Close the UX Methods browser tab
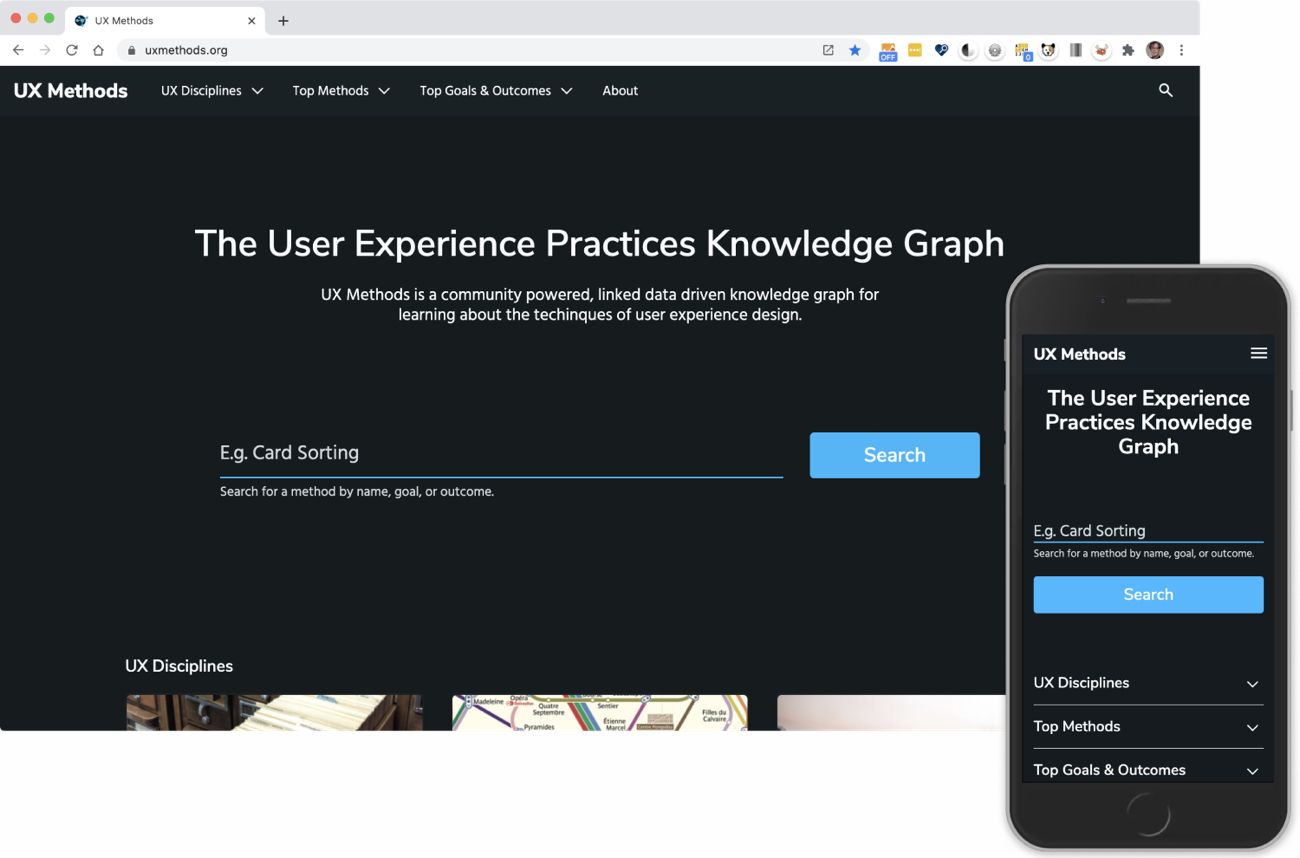The image size is (1300, 858). 251,20
